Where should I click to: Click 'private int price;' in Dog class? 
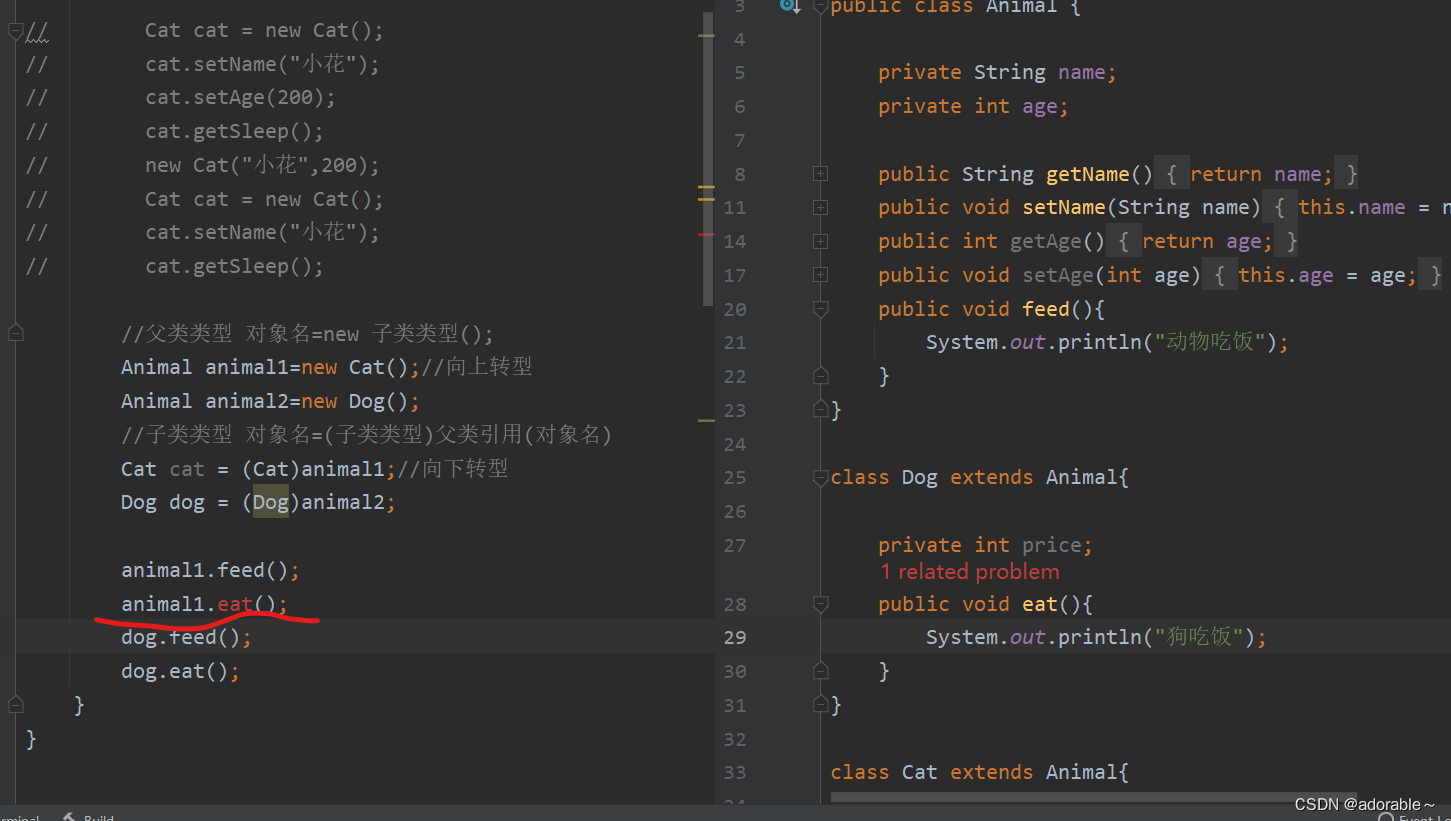click(985, 545)
